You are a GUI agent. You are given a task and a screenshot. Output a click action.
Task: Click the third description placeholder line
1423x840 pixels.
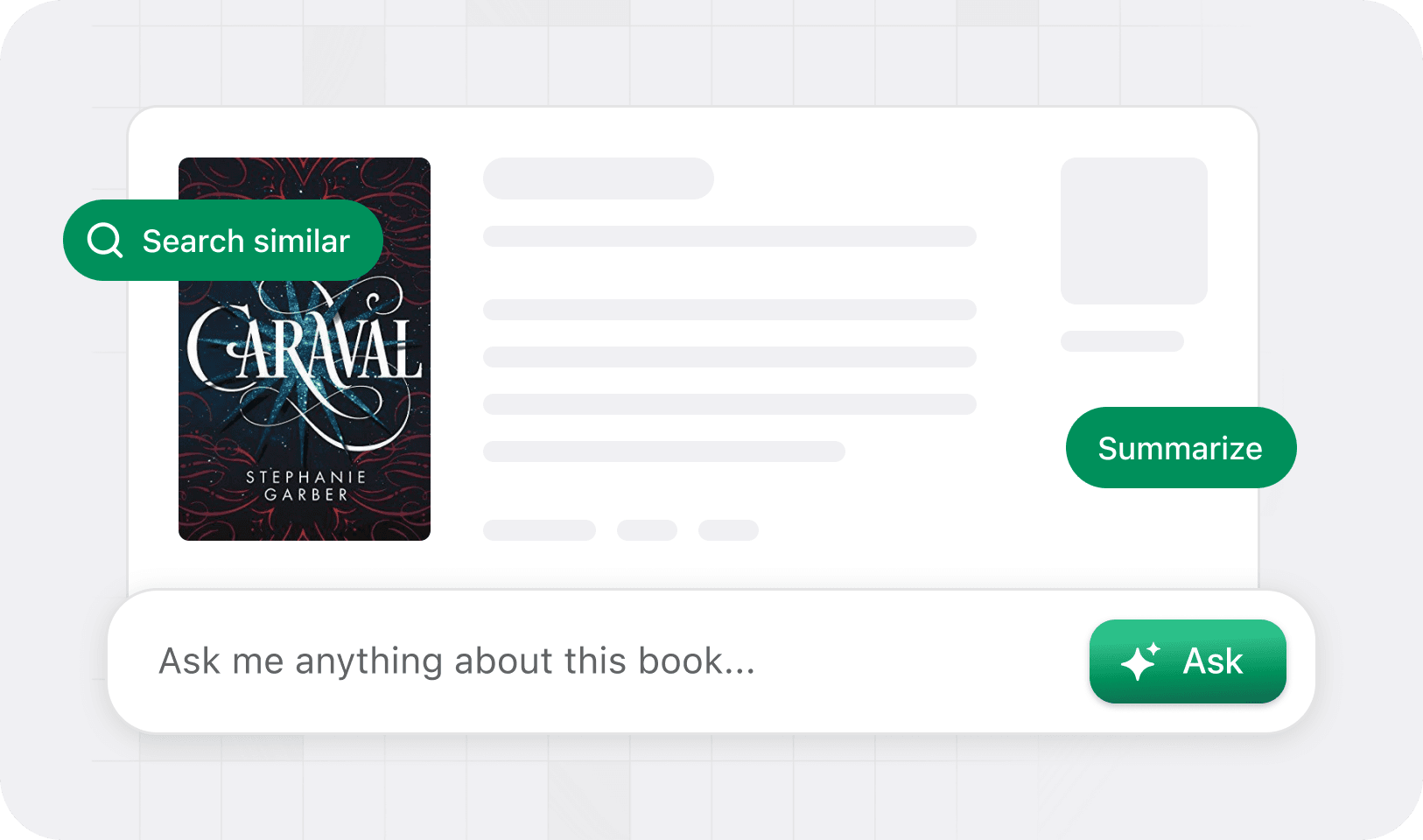click(x=730, y=404)
